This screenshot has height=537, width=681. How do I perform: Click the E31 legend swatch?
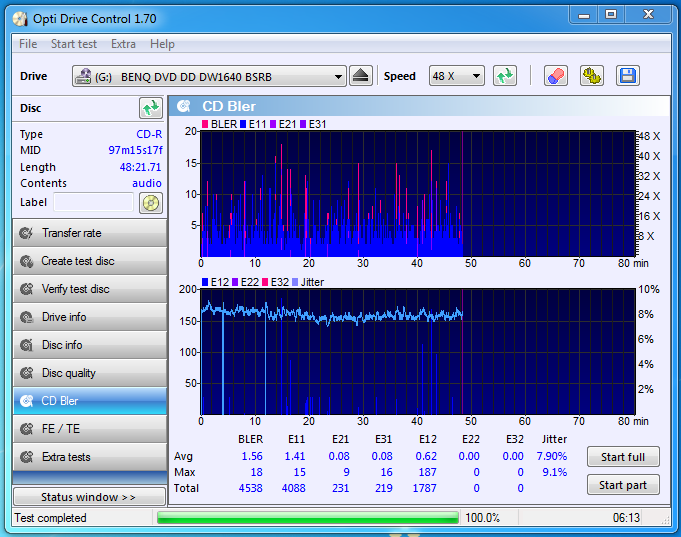click(303, 124)
